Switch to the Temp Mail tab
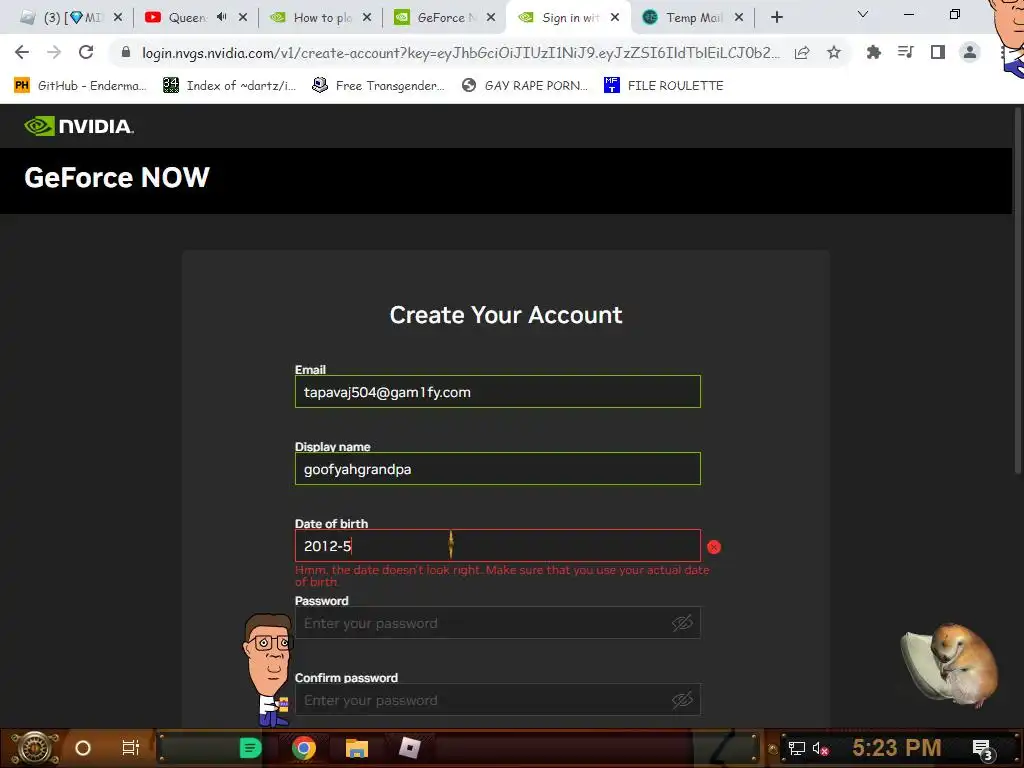The width and height of the screenshot is (1024, 768). (x=694, y=18)
